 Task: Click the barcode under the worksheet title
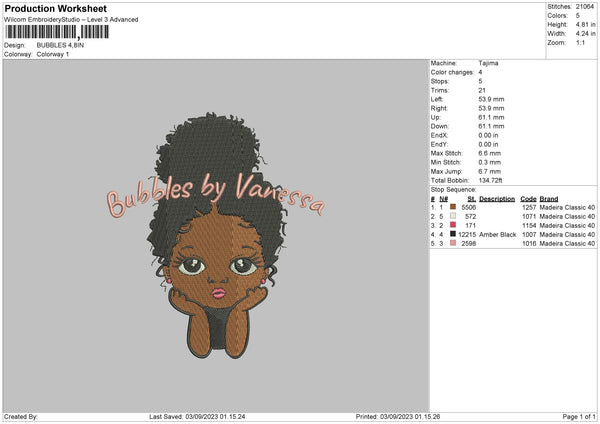[57, 32]
